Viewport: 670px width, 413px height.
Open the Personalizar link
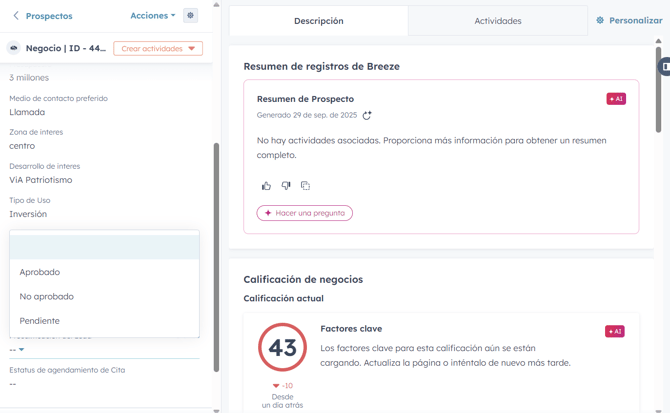tap(629, 21)
